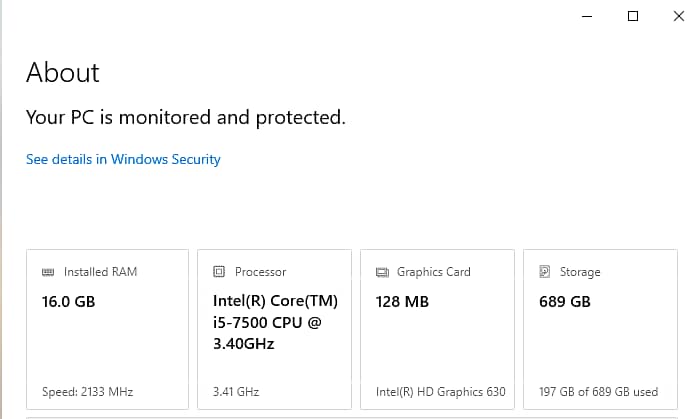Close the Settings window
The image size is (691, 419).
tap(679, 16)
